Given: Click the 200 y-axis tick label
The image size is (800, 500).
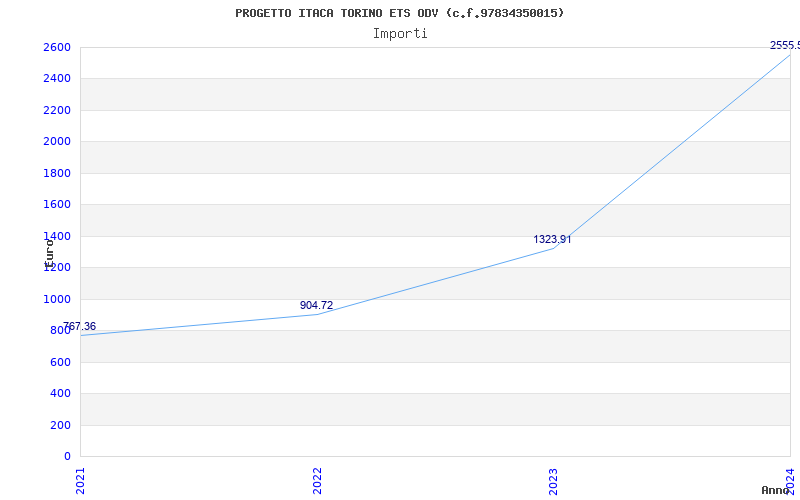Looking at the screenshot, I should click(x=60, y=425).
